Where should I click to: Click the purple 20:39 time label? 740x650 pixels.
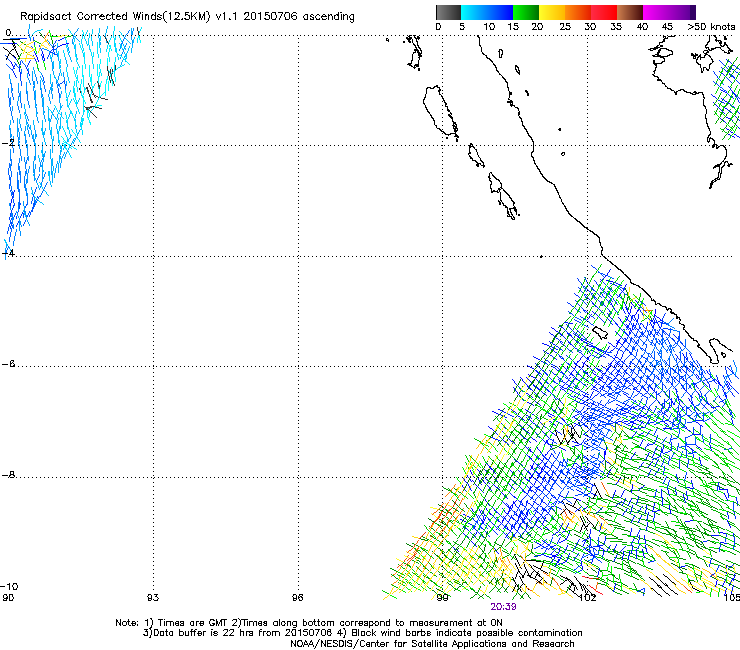503,607
